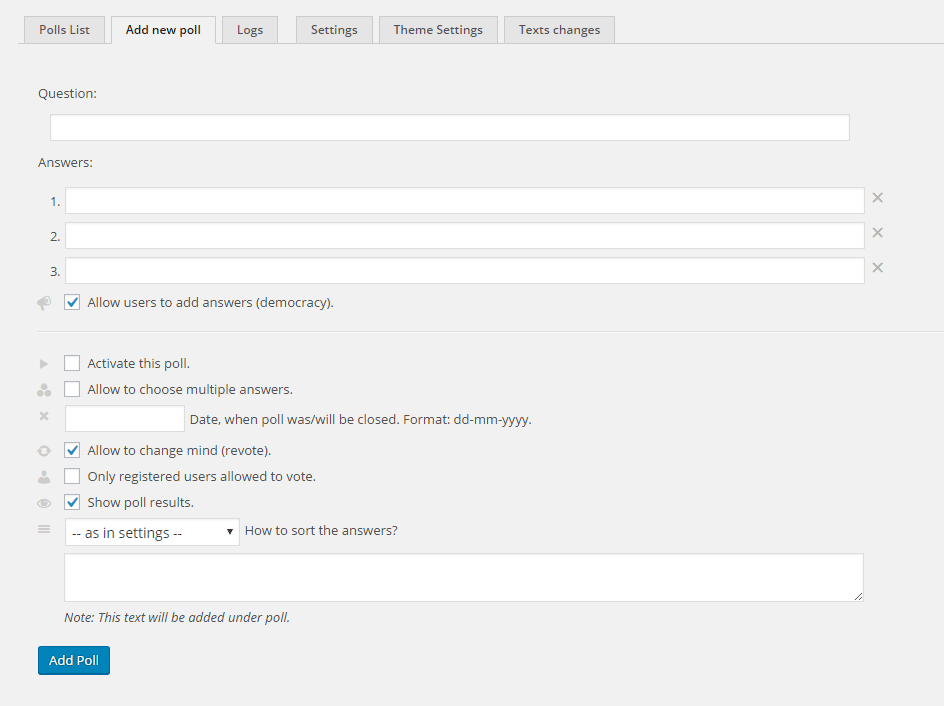This screenshot has height=706, width=944.
Task: Click the user icon beside registered users option
Action: 44,477
